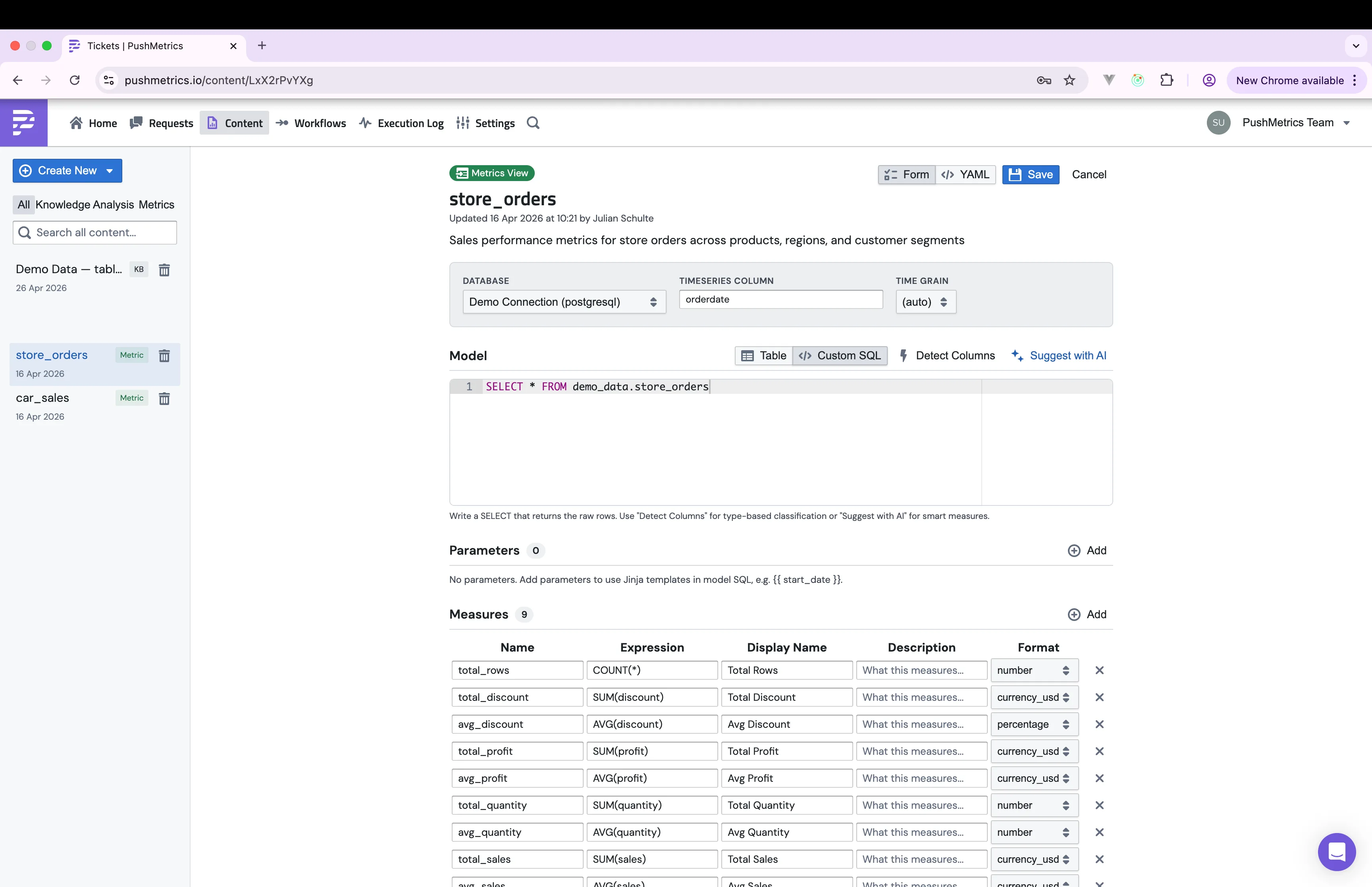Delete the store_orders metric via trash icon
The width and height of the screenshot is (1372, 887).
pyautogui.click(x=164, y=355)
